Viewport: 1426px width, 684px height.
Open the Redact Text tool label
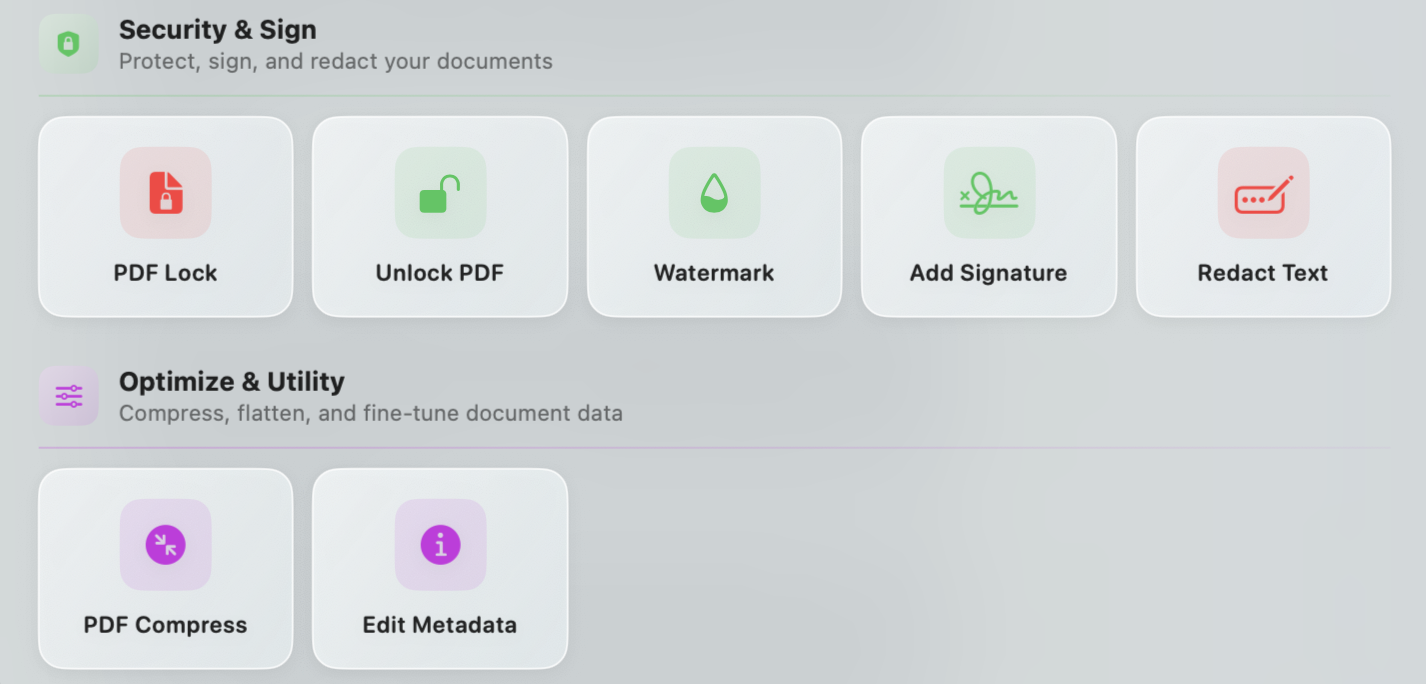(x=1263, y=273)
